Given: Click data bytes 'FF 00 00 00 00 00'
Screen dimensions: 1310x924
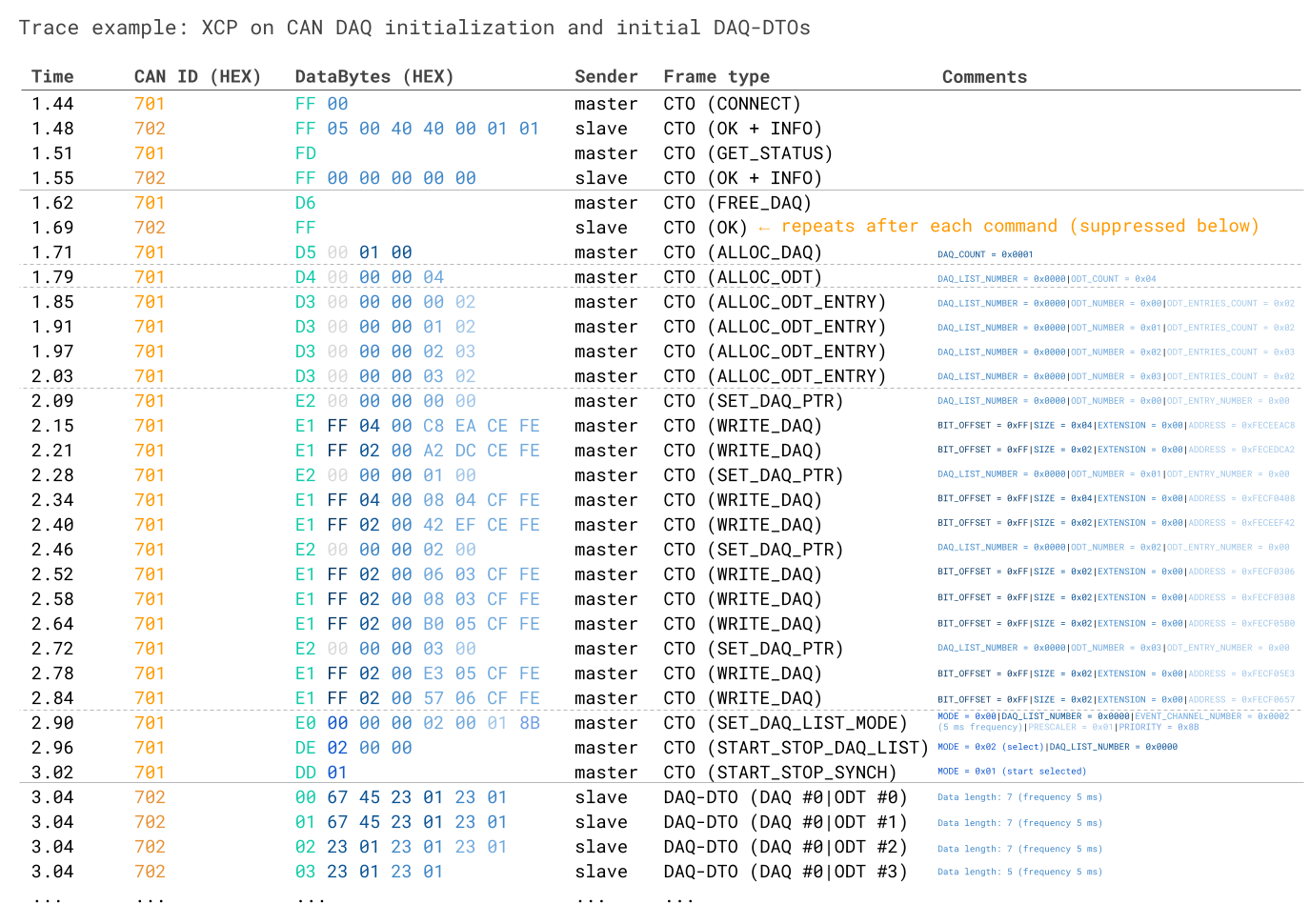Looking at the screenshot, I should (x=385, y=178).
